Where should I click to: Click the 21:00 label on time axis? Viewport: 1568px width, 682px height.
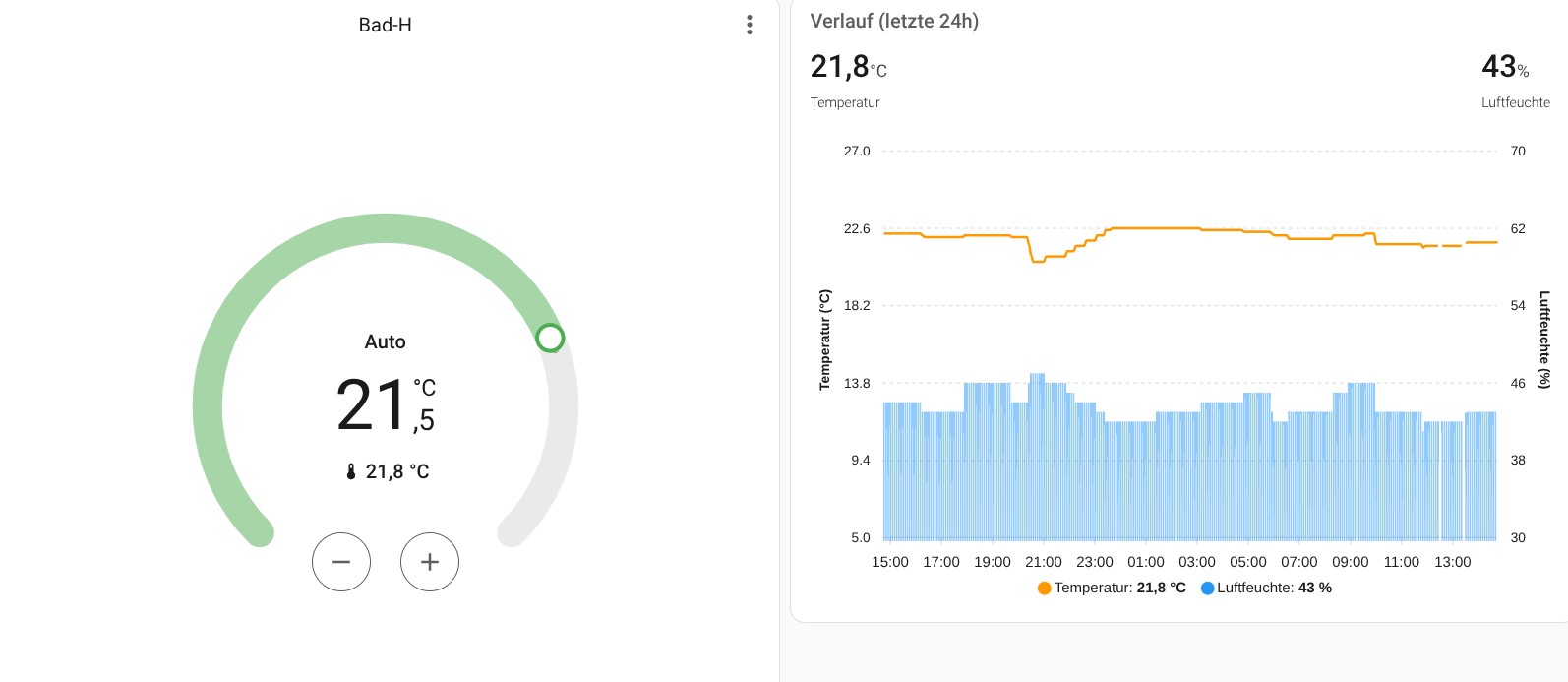[1043, 562]
